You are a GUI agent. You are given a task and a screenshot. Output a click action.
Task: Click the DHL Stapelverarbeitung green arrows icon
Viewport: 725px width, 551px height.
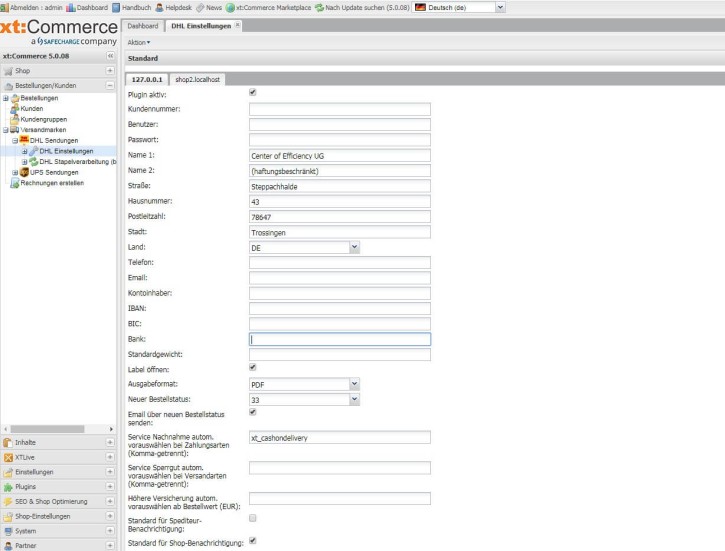click(x=34, y=162)
